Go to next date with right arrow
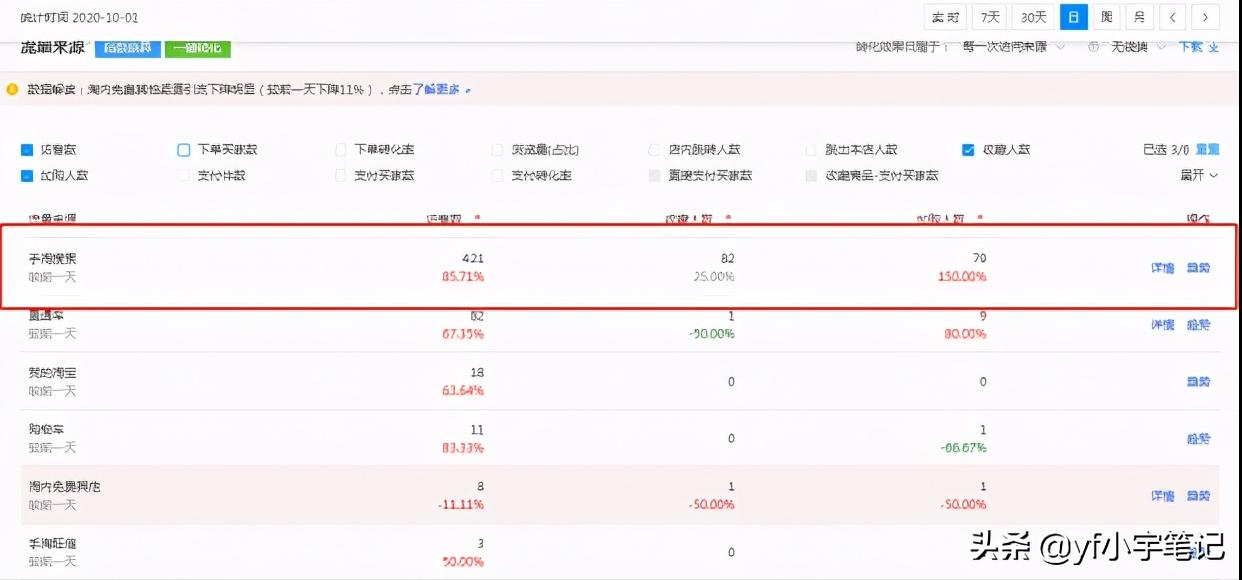The height and width of the screenshot is (580, 1242). click(1207, 16)
